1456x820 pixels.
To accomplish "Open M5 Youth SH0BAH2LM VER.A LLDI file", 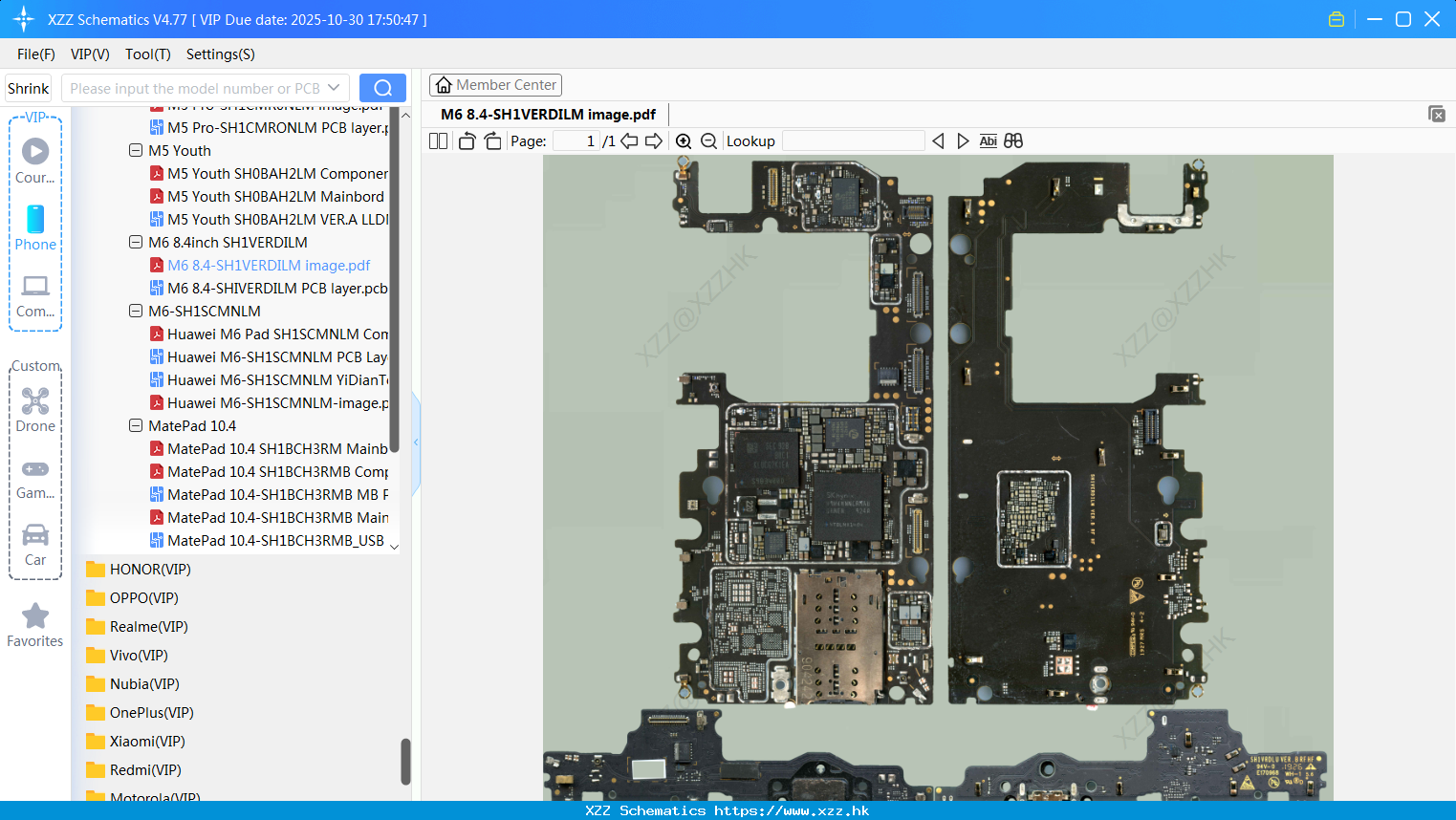I will point(270,219).
